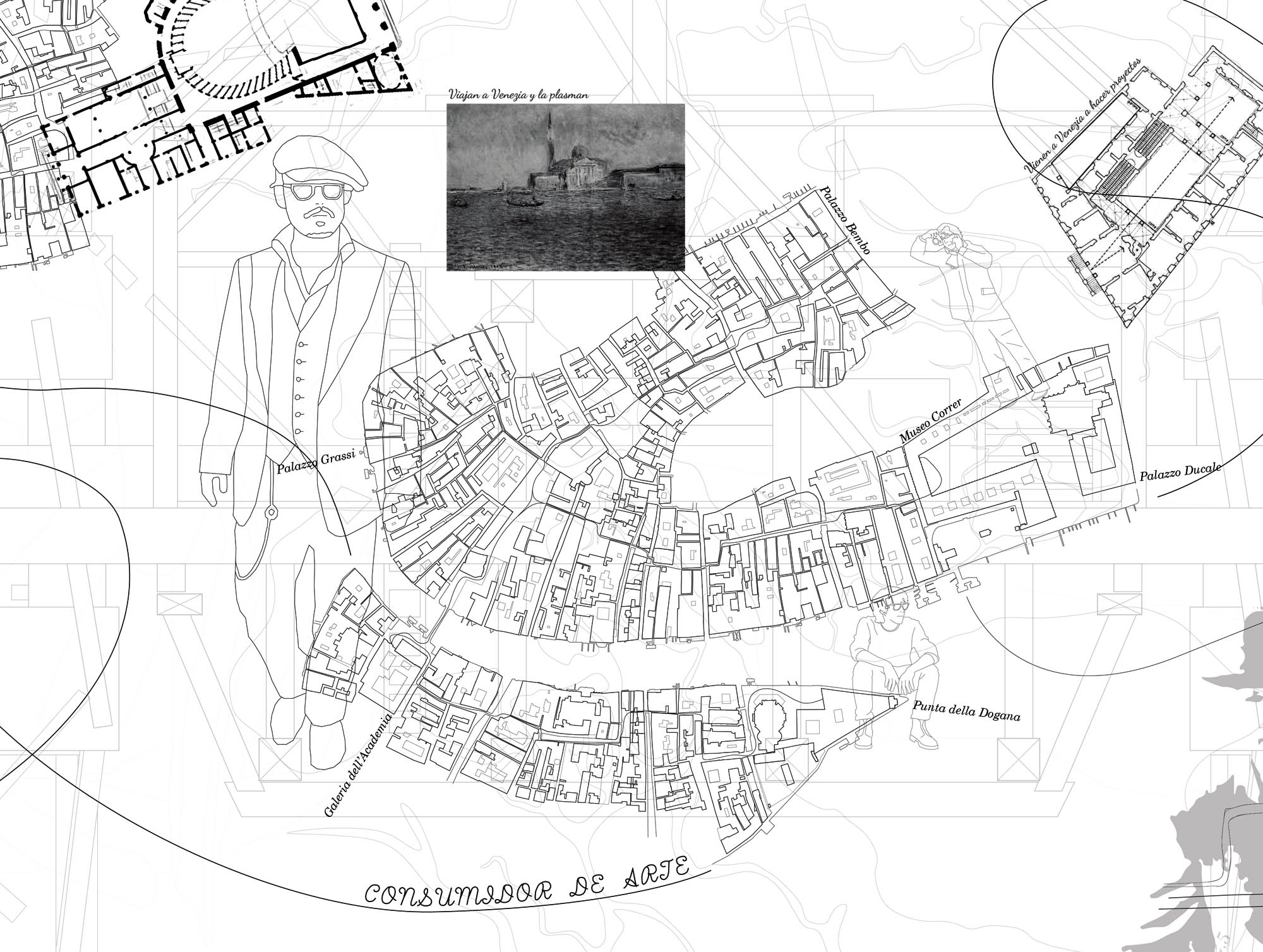Click the Palazzo Bembo label
The image size is (1263, 952).
click(844, 221)
